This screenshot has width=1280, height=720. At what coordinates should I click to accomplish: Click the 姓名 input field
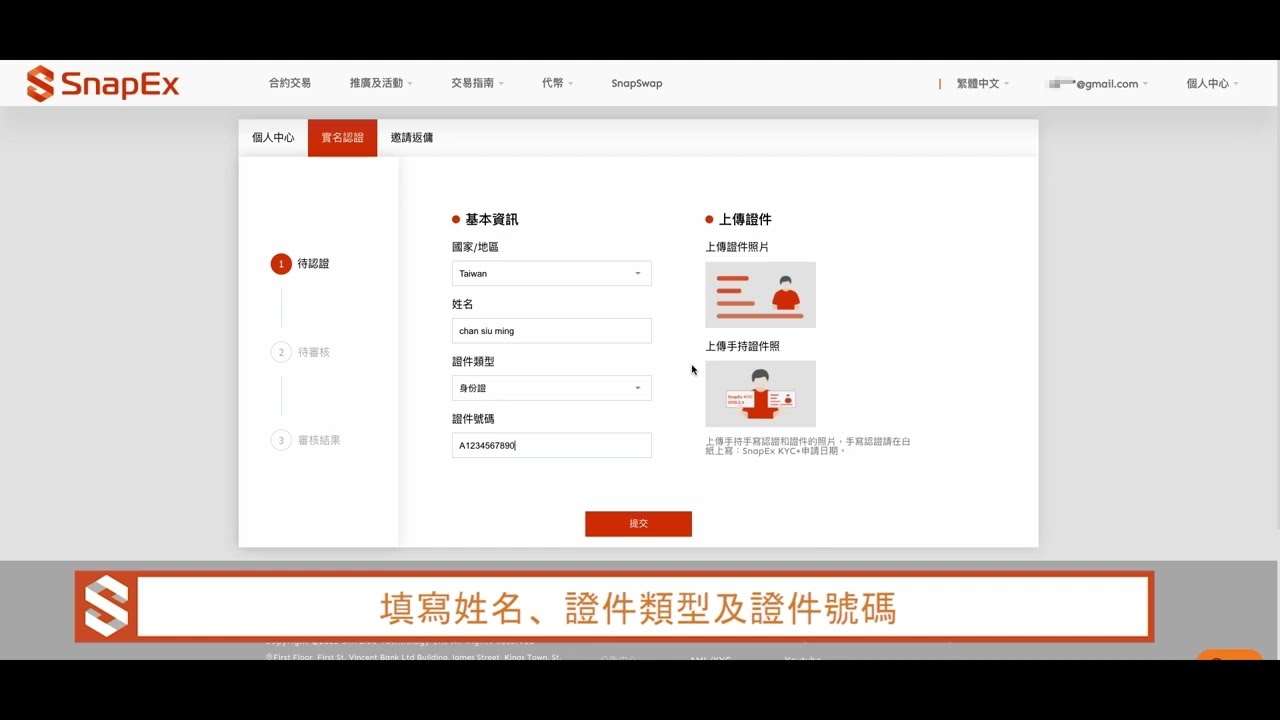coord(552,331)
